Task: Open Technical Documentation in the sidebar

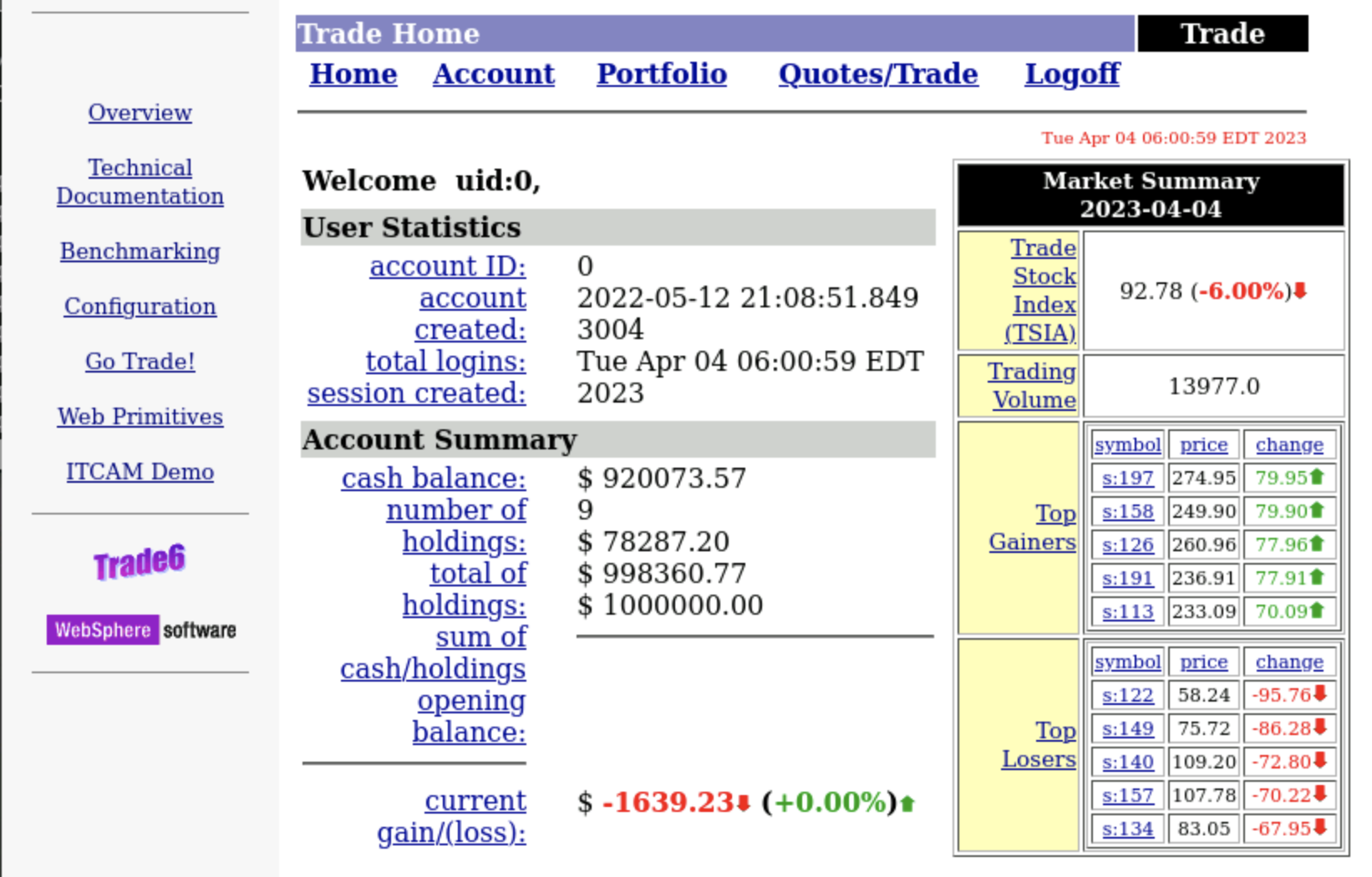Action: coord(140,182)
